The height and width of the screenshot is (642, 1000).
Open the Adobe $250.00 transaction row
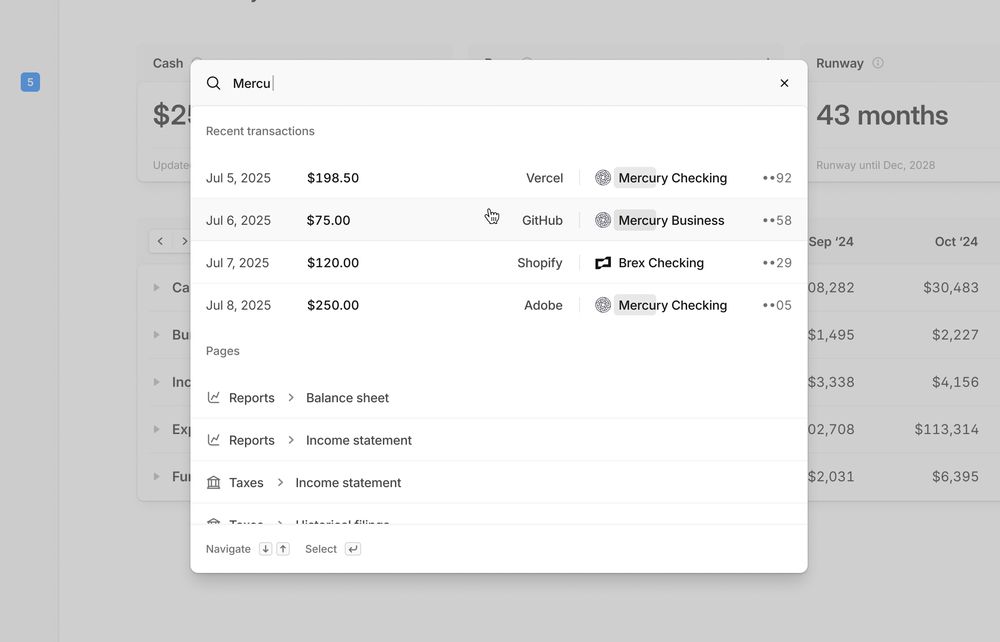[x=499, y=305]
